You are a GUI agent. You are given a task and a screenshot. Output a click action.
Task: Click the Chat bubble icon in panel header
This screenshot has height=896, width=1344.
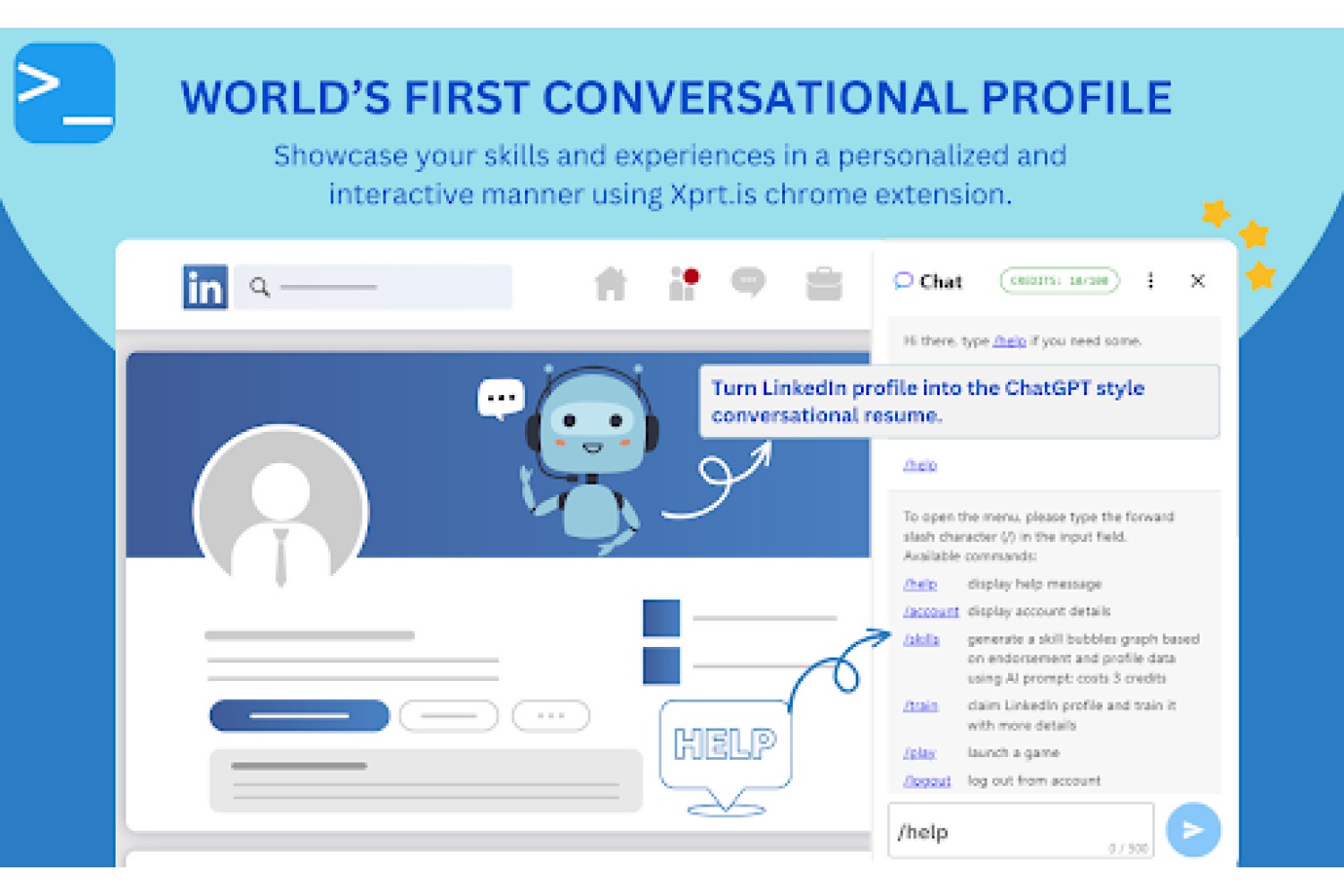click(x=903, y=280)
